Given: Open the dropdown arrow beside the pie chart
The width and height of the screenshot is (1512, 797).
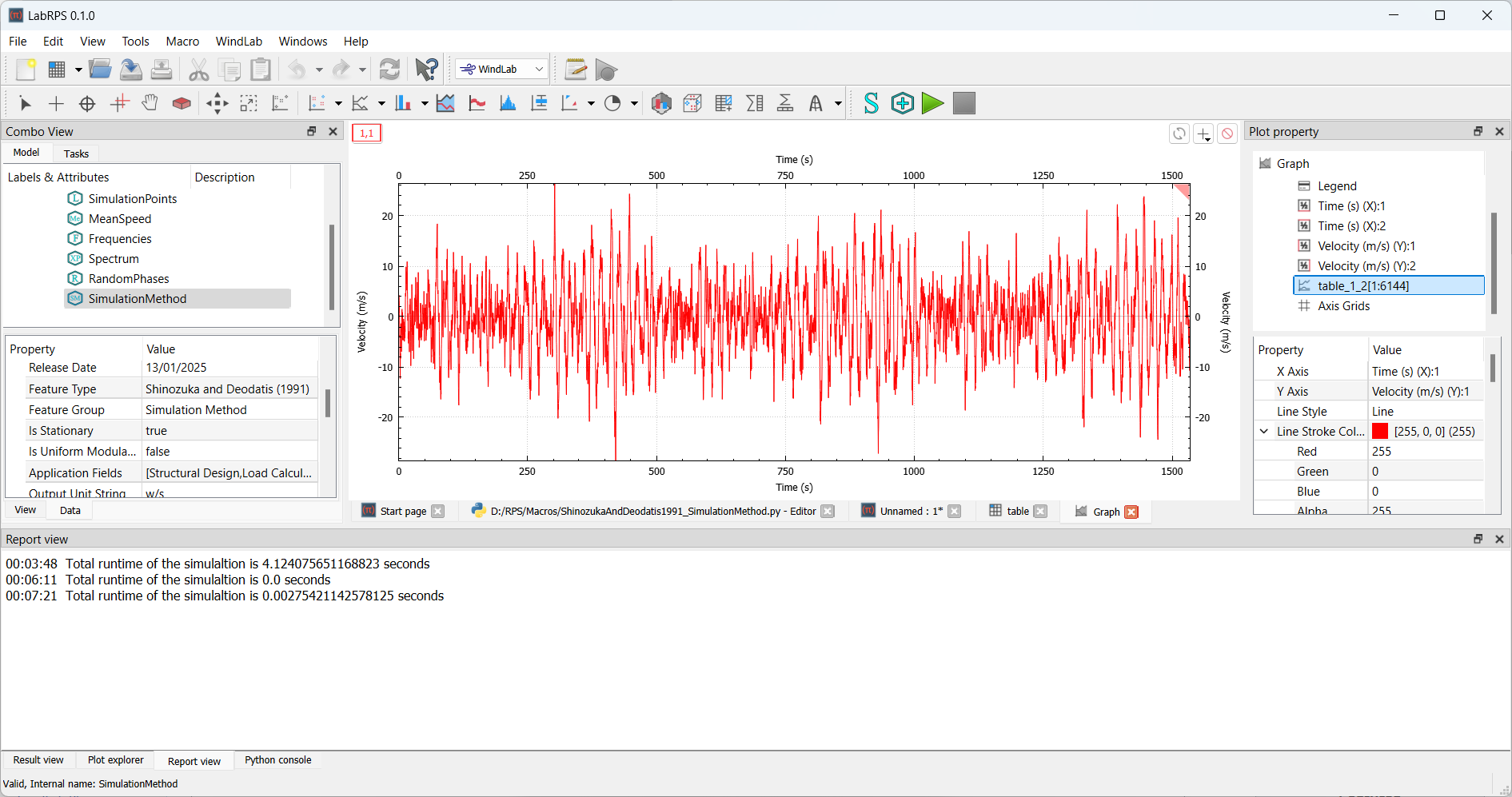Looking at the screenshot, I should pyautogui.click(x=634, y=104).
